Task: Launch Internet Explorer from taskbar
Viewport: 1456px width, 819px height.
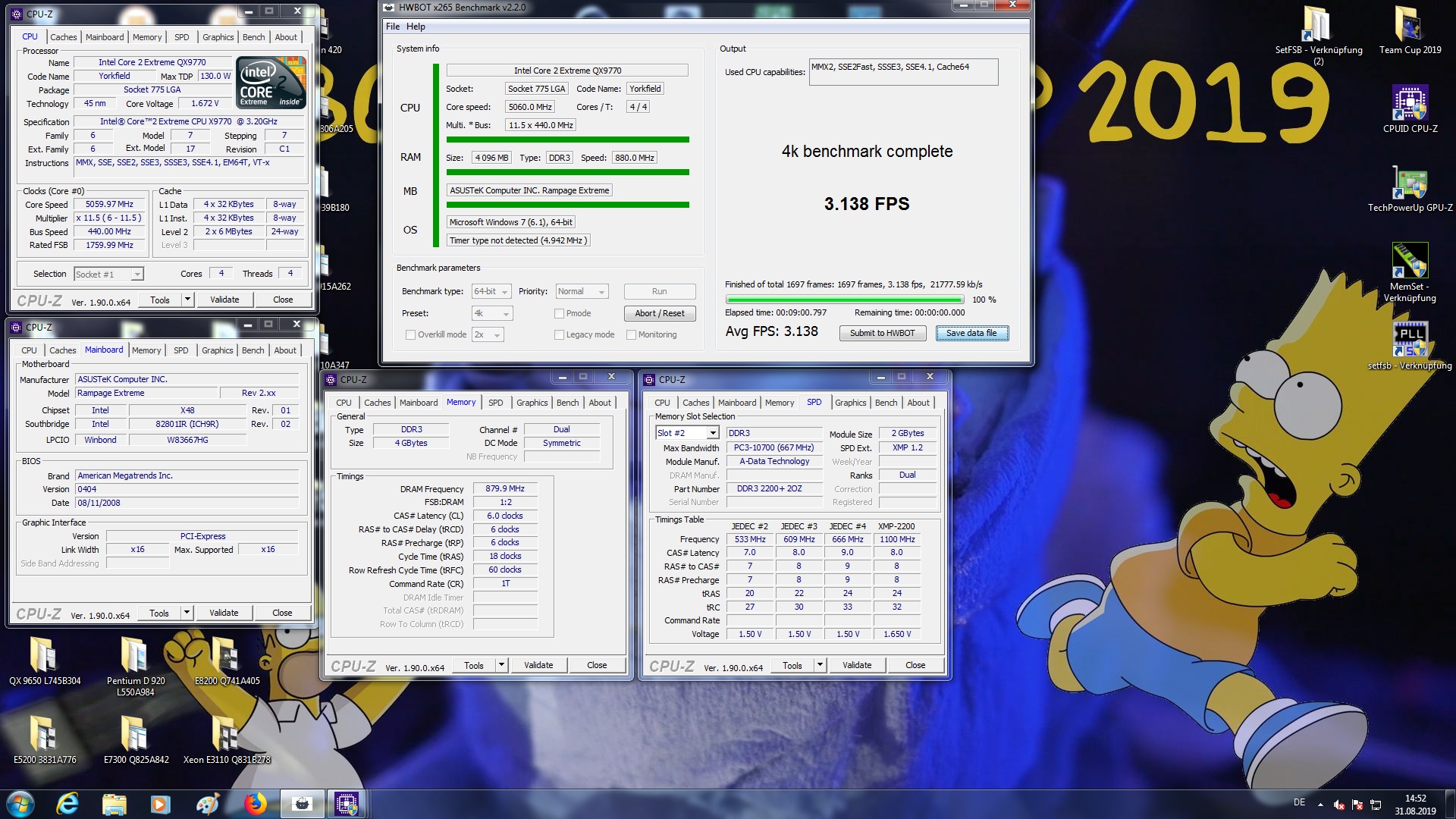Action: click(68, 804)
